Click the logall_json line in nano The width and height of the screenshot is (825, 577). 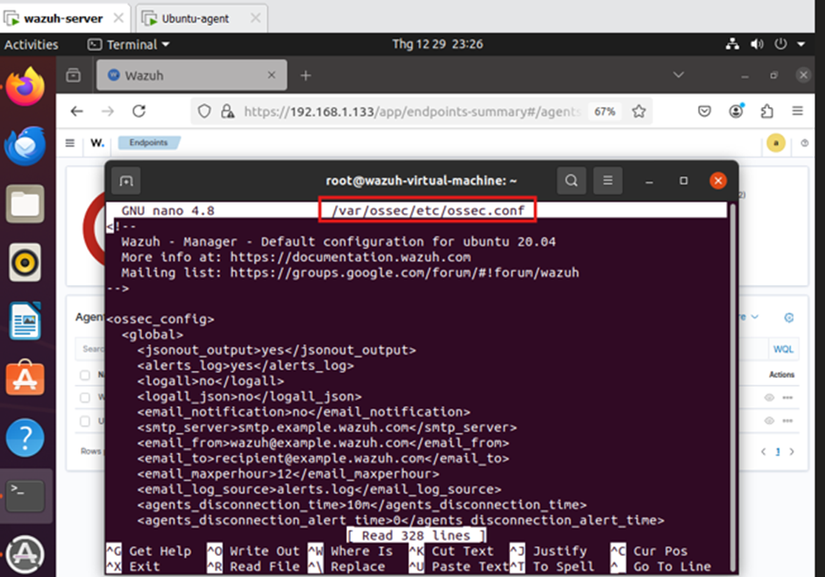pyautogui.click(x=249, y=397)
